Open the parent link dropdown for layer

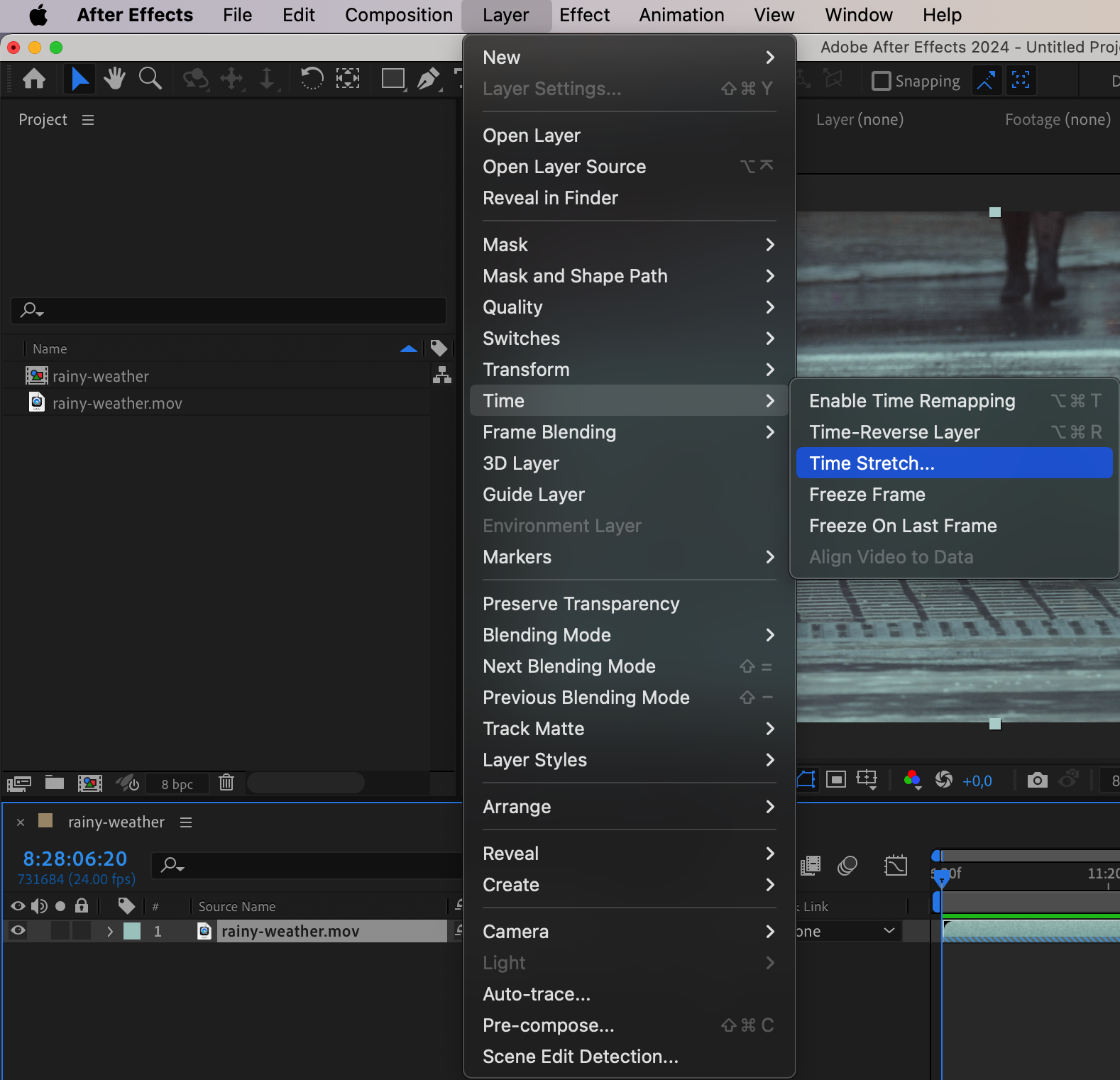point(889,931)
